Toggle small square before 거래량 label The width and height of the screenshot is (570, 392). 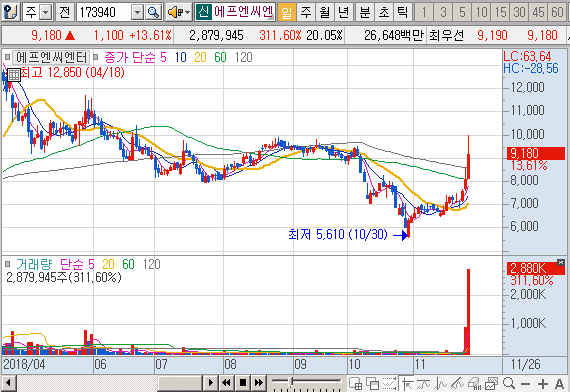click(7, 264)
